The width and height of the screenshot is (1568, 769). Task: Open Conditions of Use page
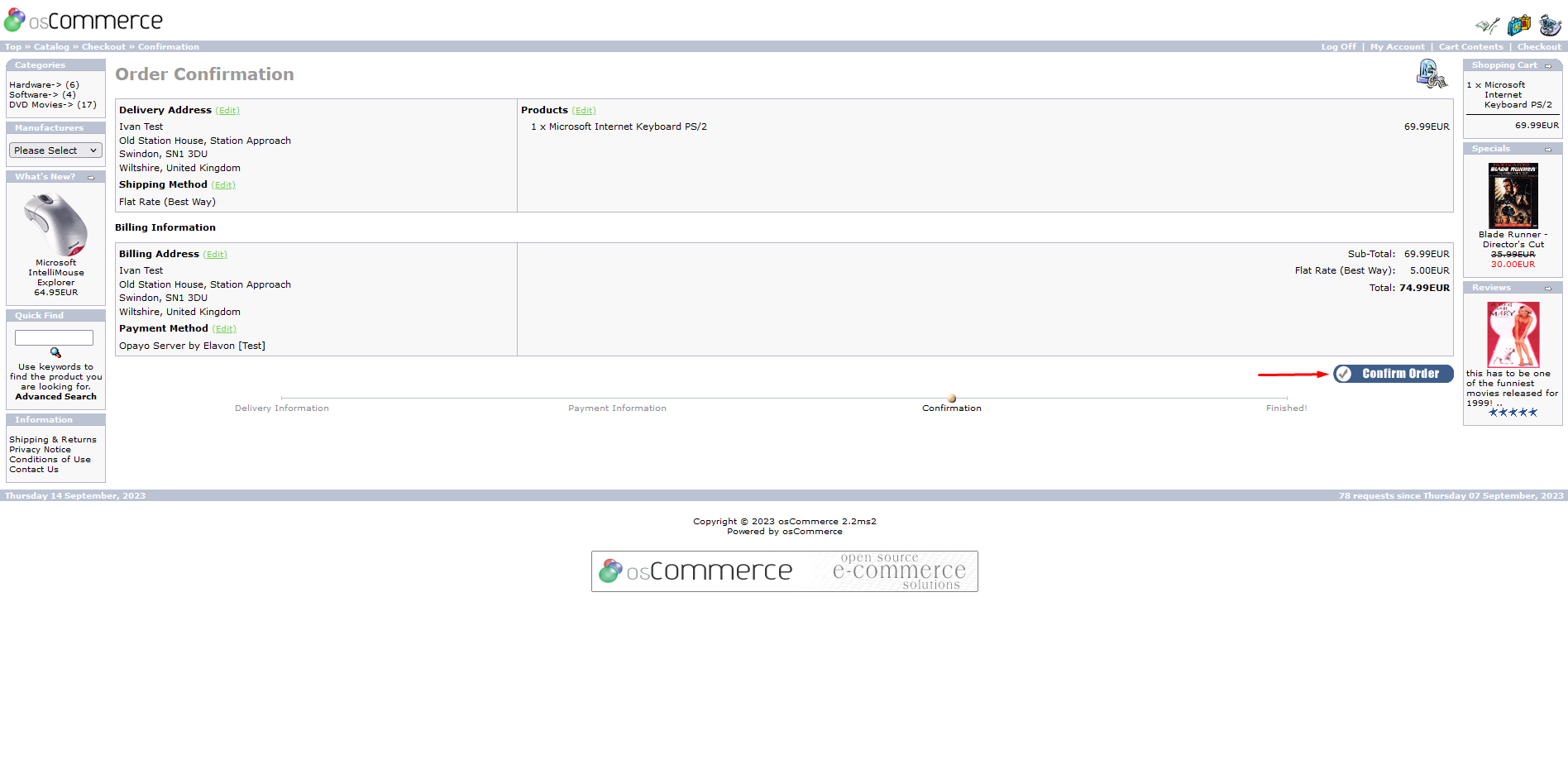(x=50, y=460)
